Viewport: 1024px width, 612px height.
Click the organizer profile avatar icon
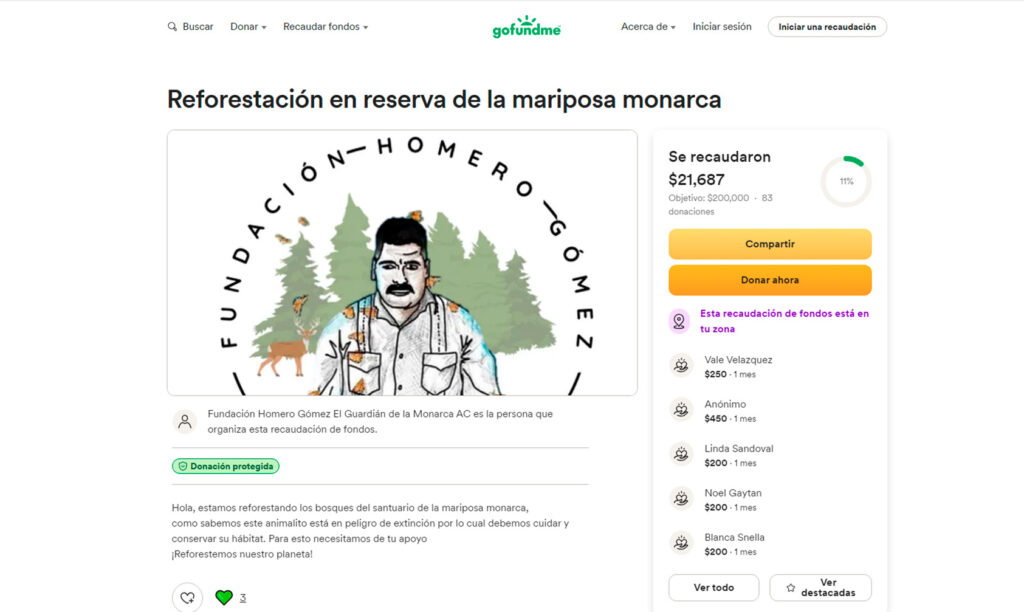pos(185,421)
